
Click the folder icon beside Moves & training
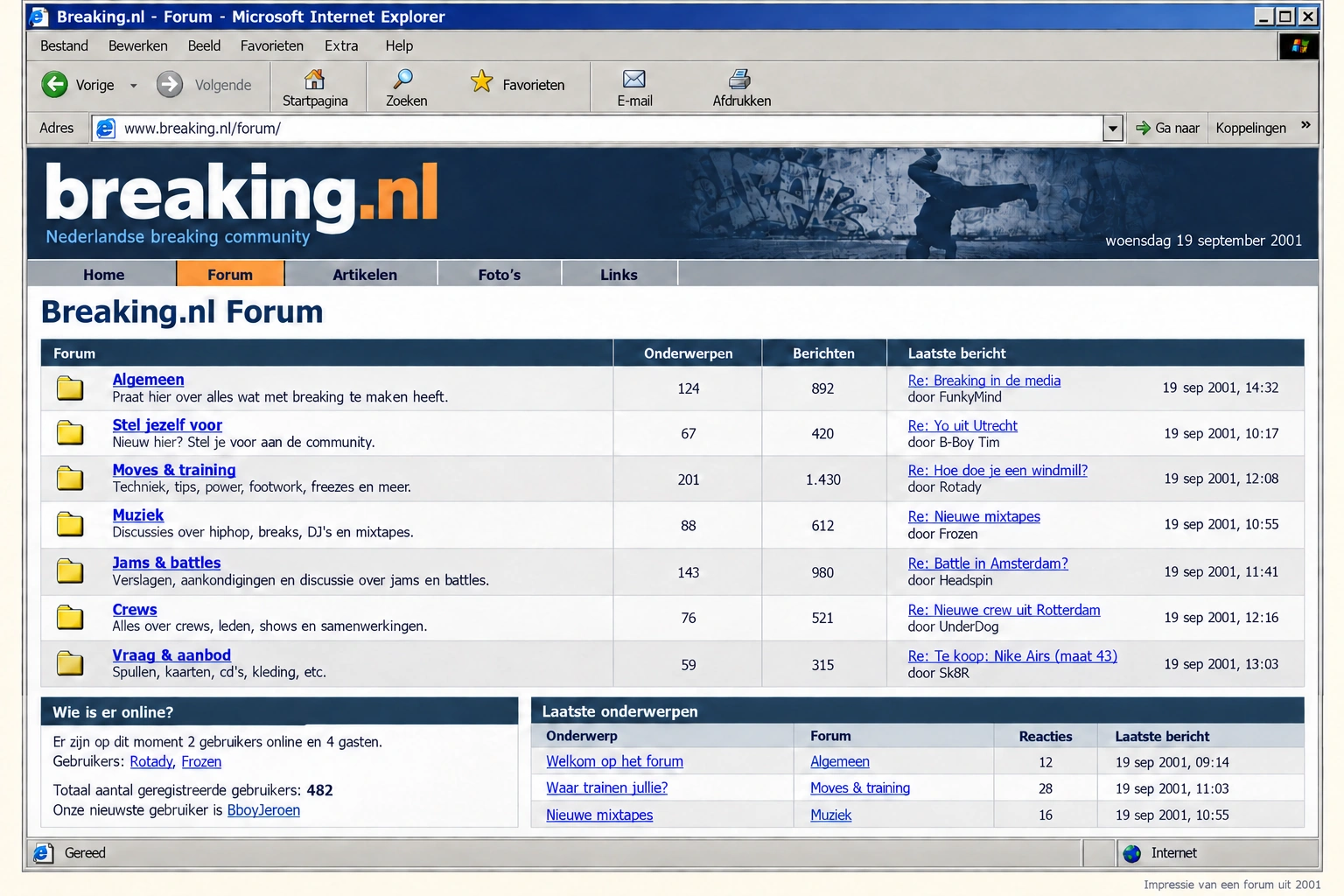point(70,478)
